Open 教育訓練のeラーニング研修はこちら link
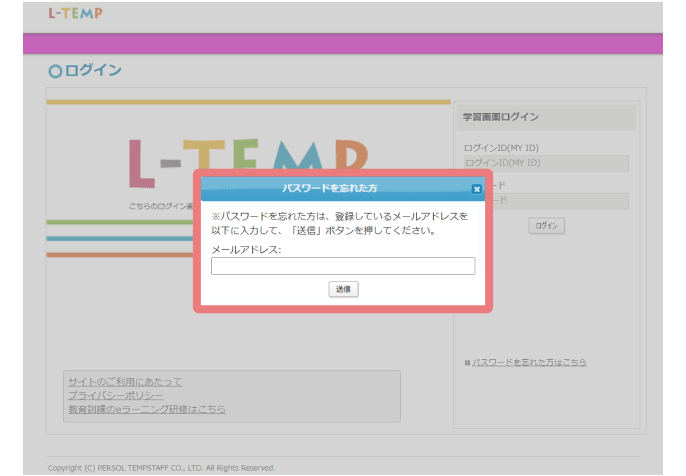Image resolution: width=686 pixels, height=476 pixels. click(147, 409)
